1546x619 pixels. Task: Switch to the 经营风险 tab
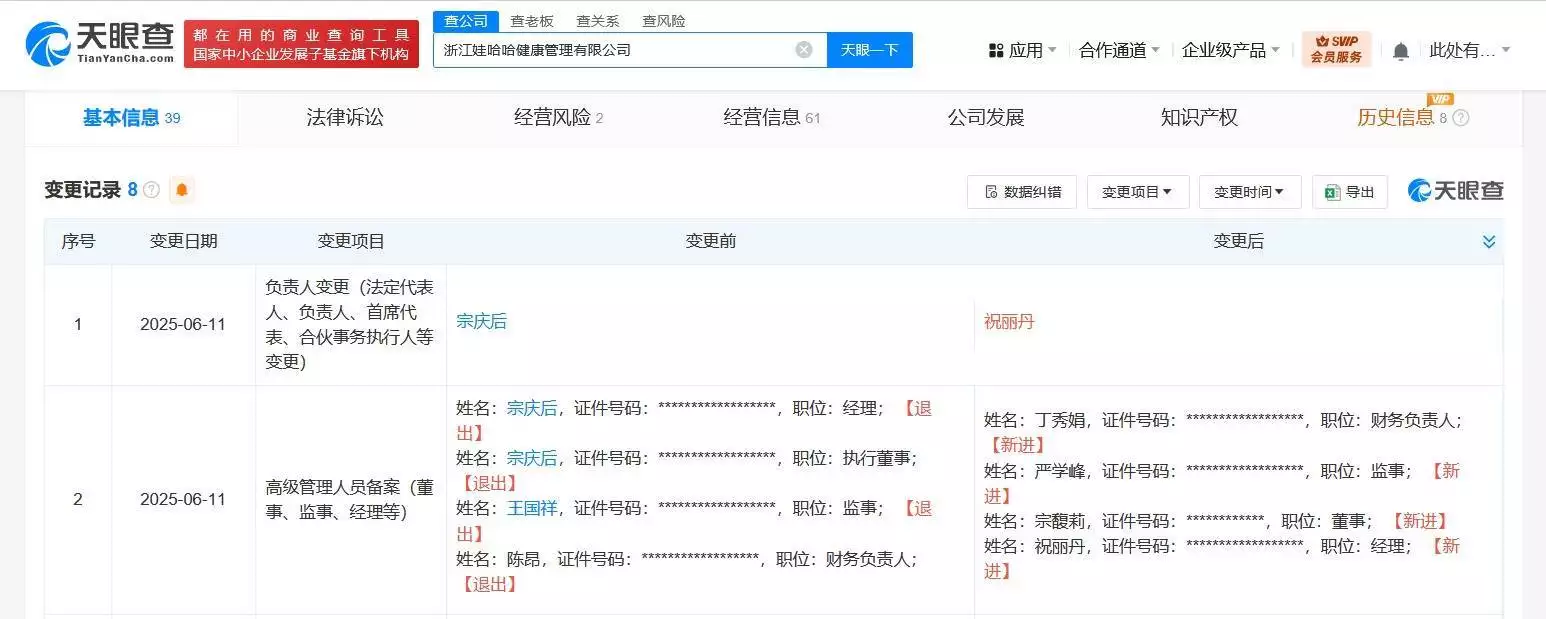coord(558,118)
